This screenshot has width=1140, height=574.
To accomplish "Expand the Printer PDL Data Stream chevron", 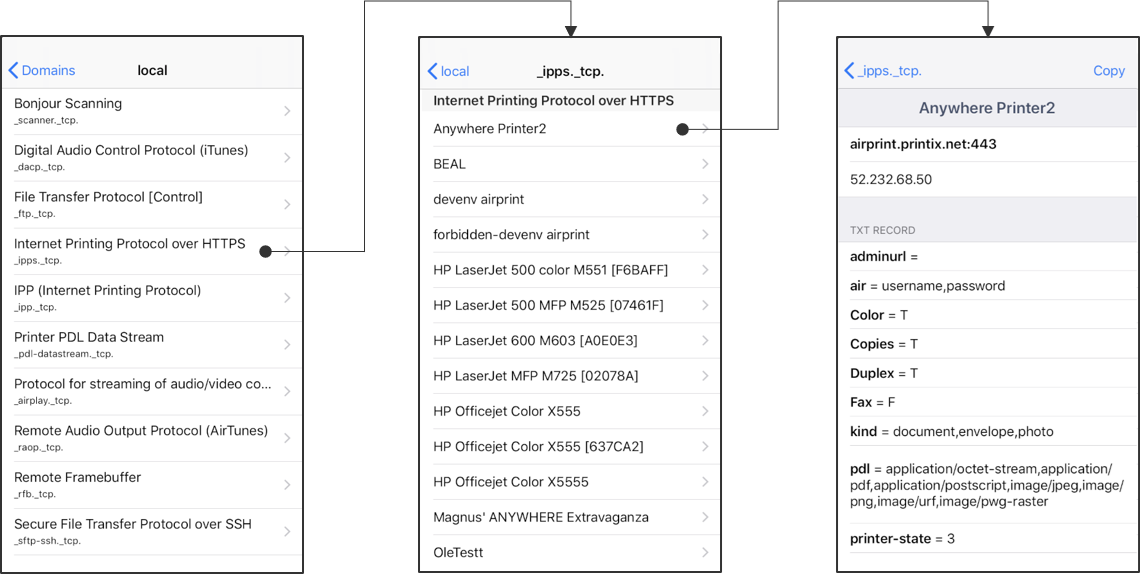I will pos(288,344).
